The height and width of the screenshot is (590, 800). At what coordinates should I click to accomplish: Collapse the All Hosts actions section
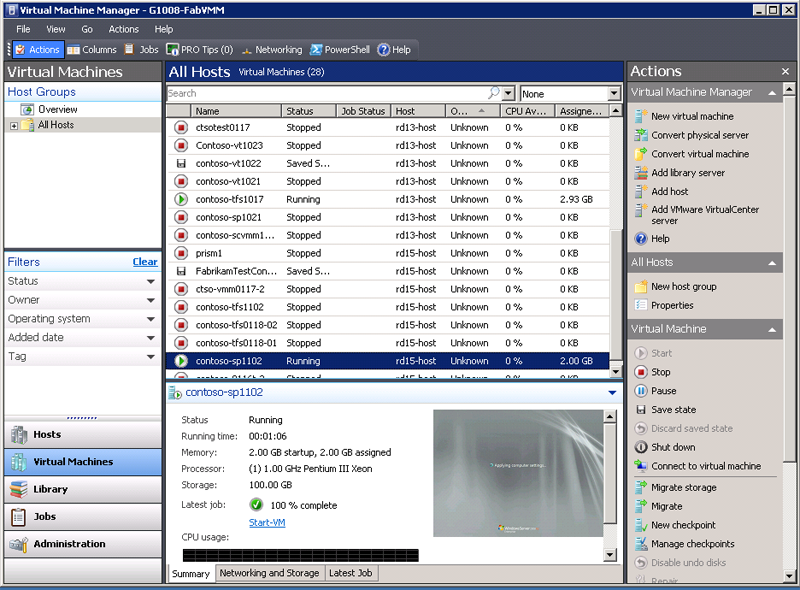[772, 263]
